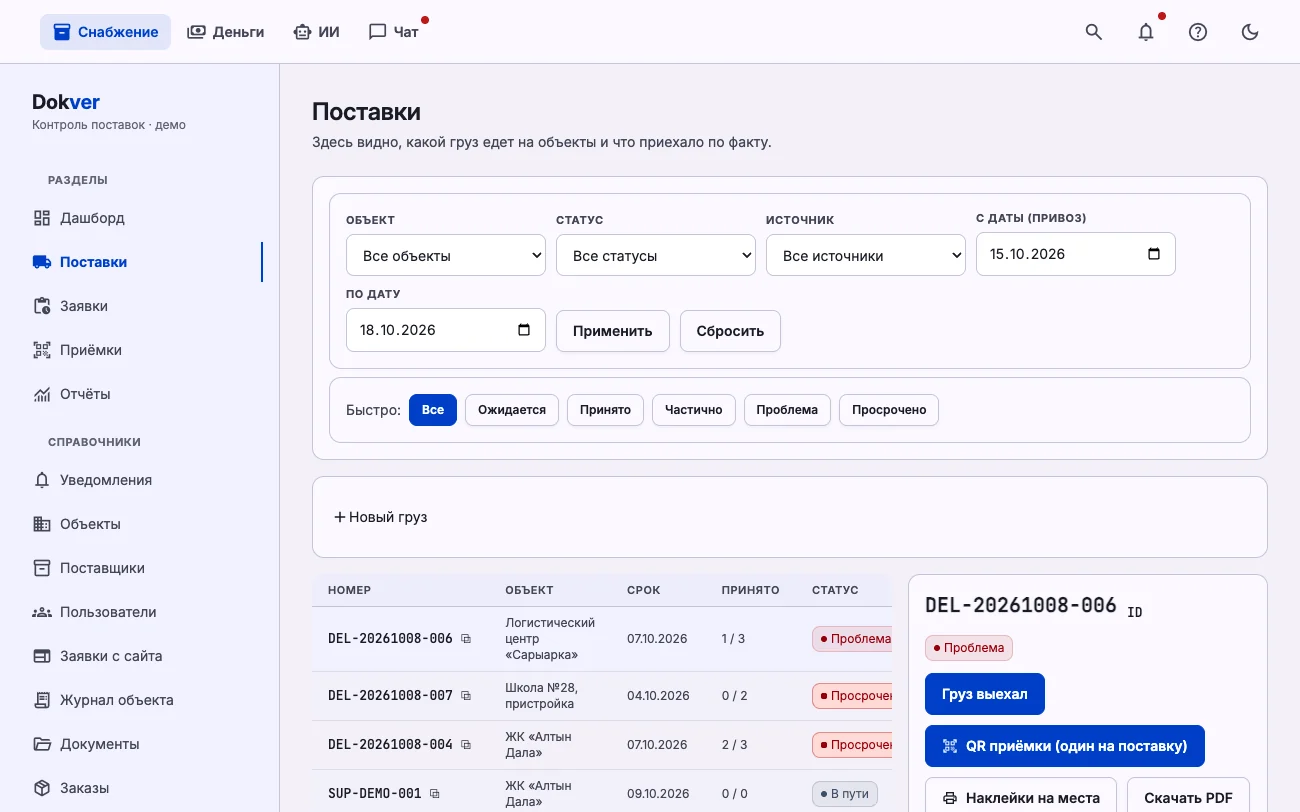The width and height of the screenshot is (1300, 812).
Task: Open the calendar picker for «По дату»
Action: (x=524, y=330)
